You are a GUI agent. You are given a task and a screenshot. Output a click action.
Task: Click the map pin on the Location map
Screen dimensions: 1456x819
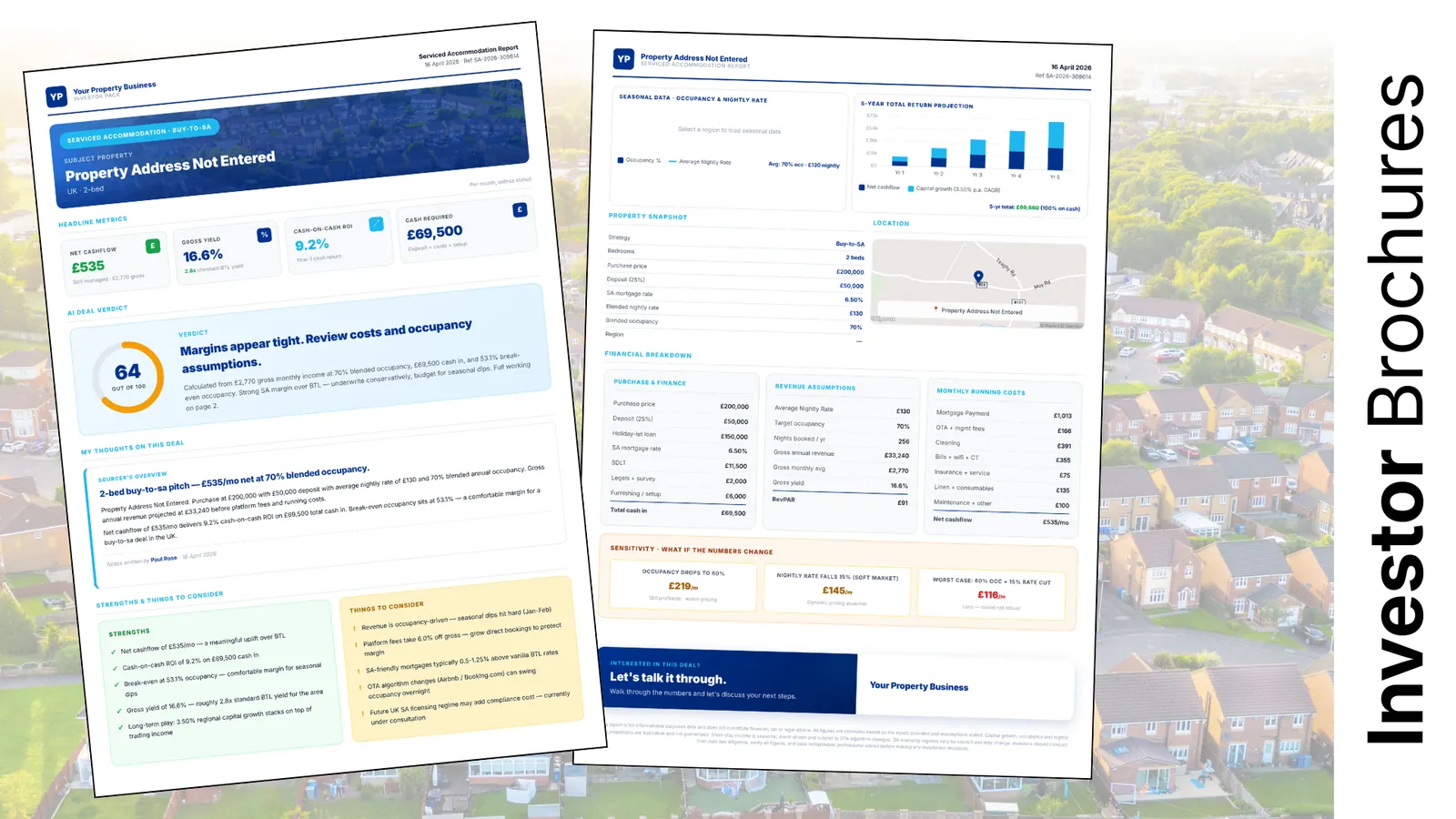tap(978, 277)
